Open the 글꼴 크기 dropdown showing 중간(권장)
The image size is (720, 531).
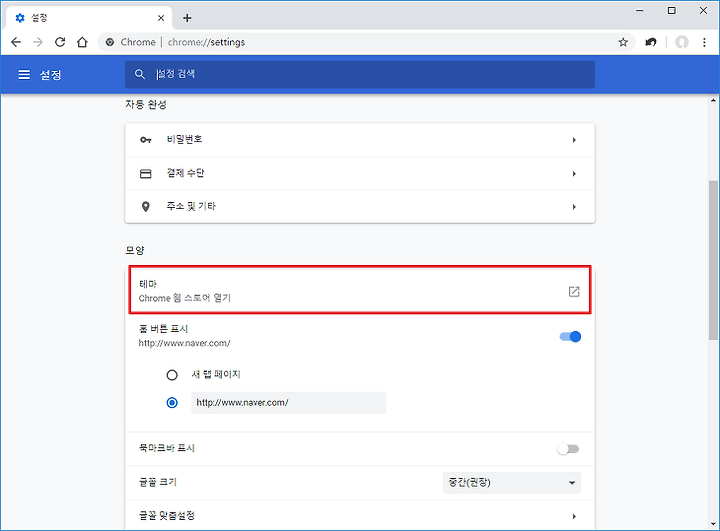(512, 482)
